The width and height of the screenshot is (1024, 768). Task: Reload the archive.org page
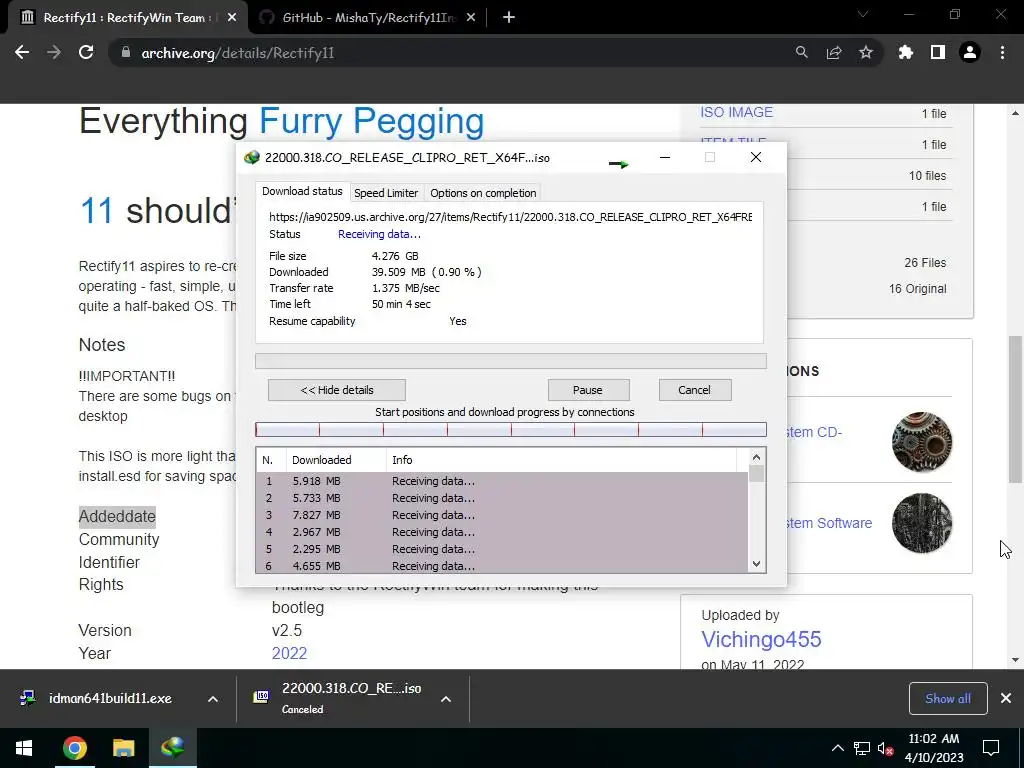click(86, 52)
